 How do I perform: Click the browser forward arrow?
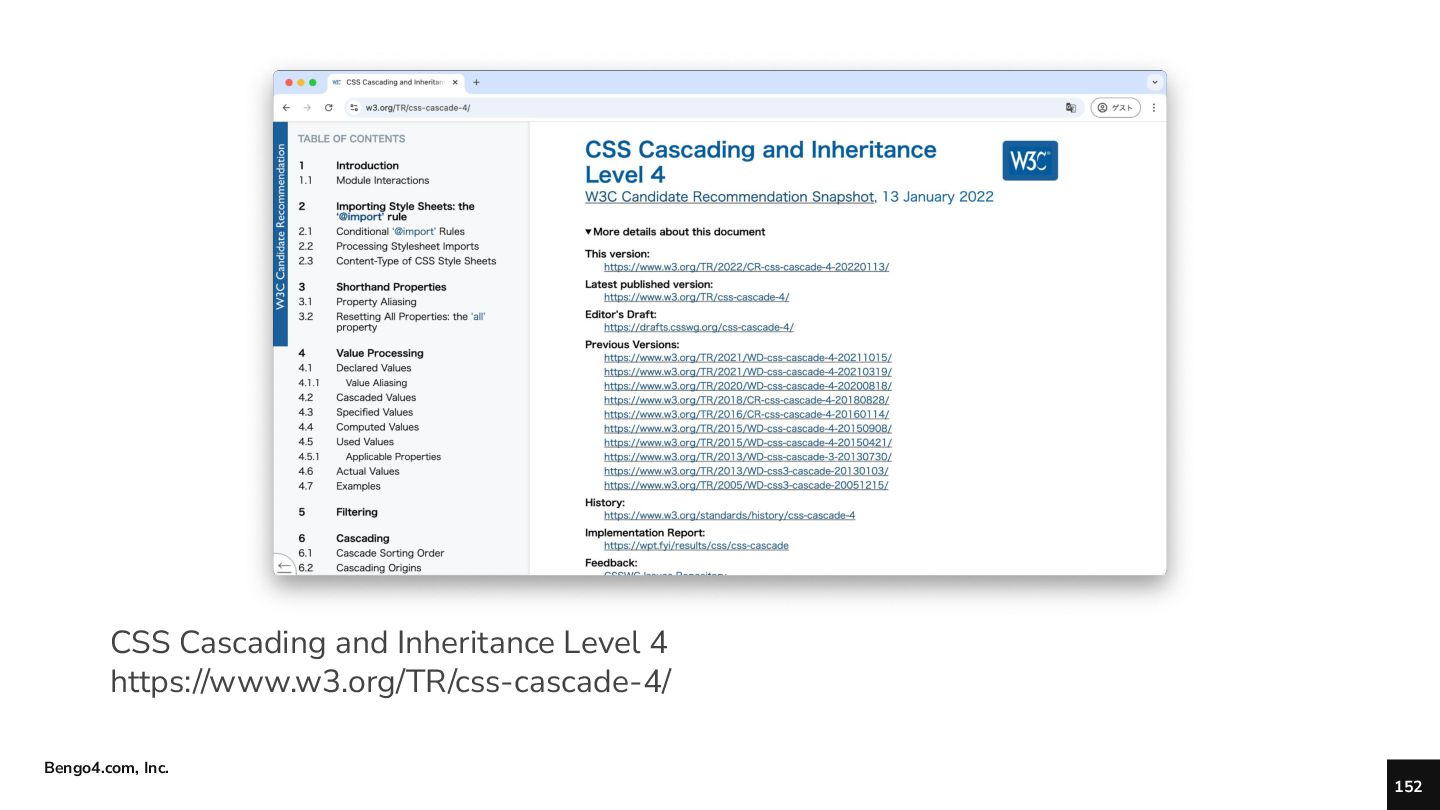tap(307, 108)
